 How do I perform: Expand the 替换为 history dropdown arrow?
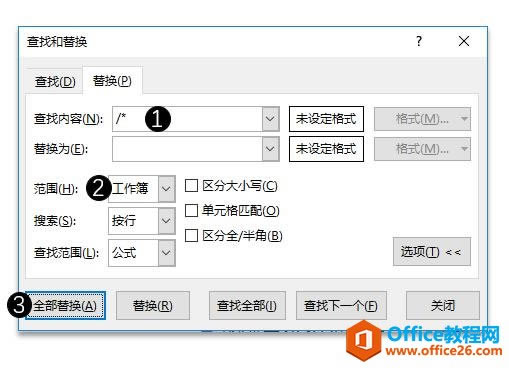coord(270,149)
